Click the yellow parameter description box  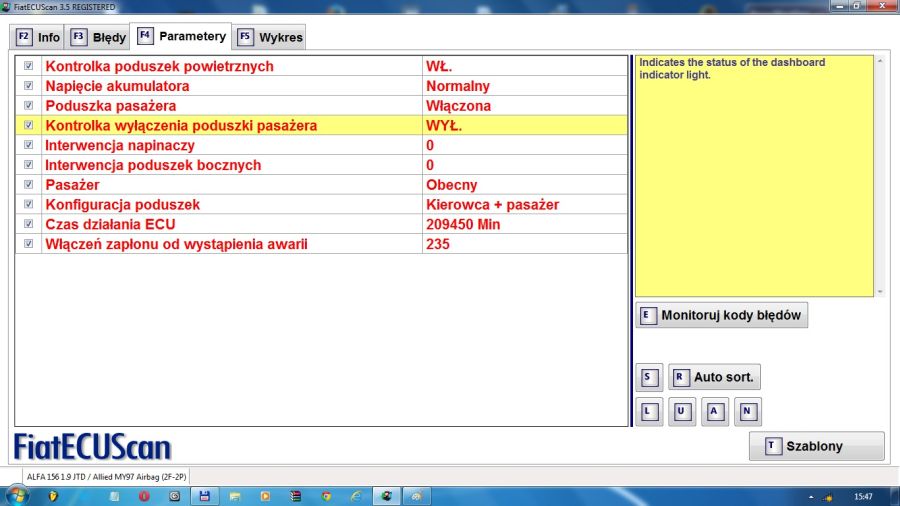754,176
